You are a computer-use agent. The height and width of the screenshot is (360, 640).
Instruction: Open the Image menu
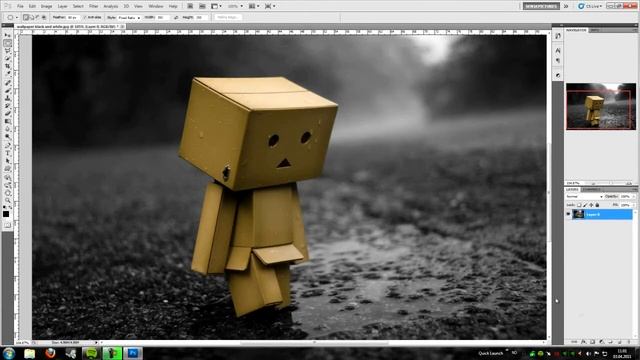(x=47, y=6)
